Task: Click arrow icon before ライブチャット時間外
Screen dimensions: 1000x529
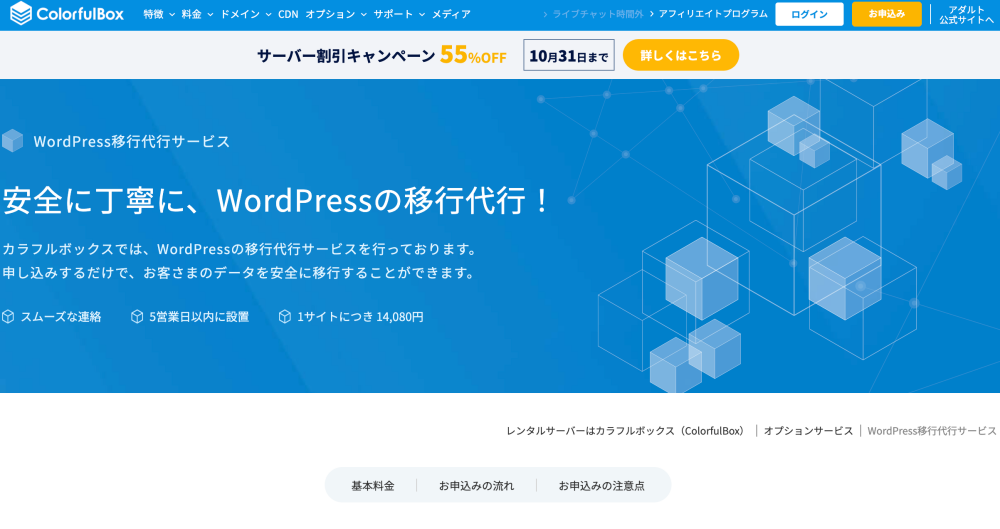Action: [x=546, y=14]
